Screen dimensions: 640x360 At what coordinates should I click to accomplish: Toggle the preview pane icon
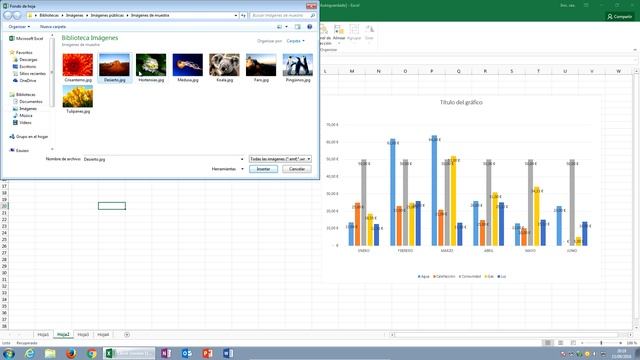click(298, 27)
